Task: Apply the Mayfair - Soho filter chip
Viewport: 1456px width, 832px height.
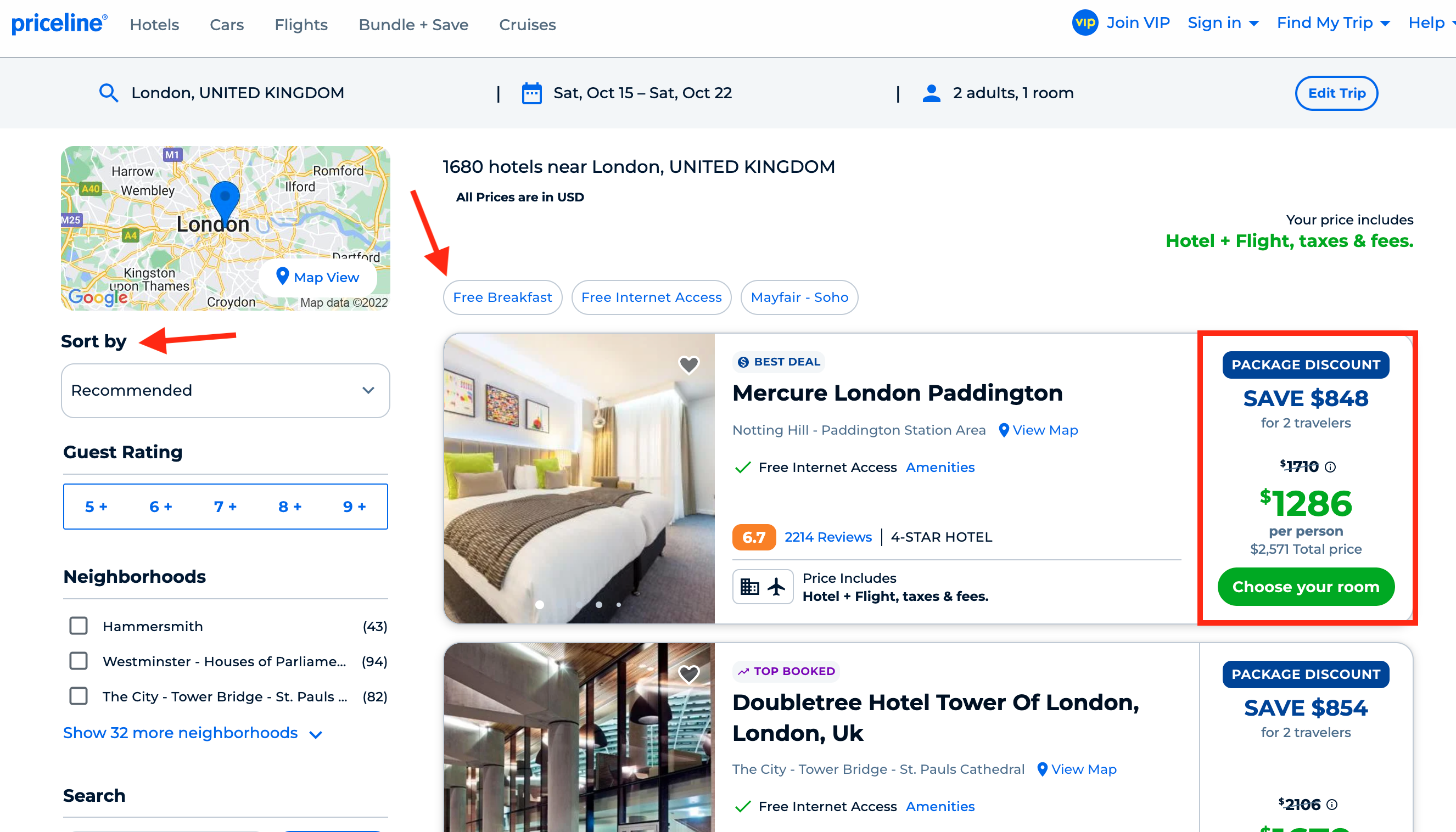Action: coord(799,297)
